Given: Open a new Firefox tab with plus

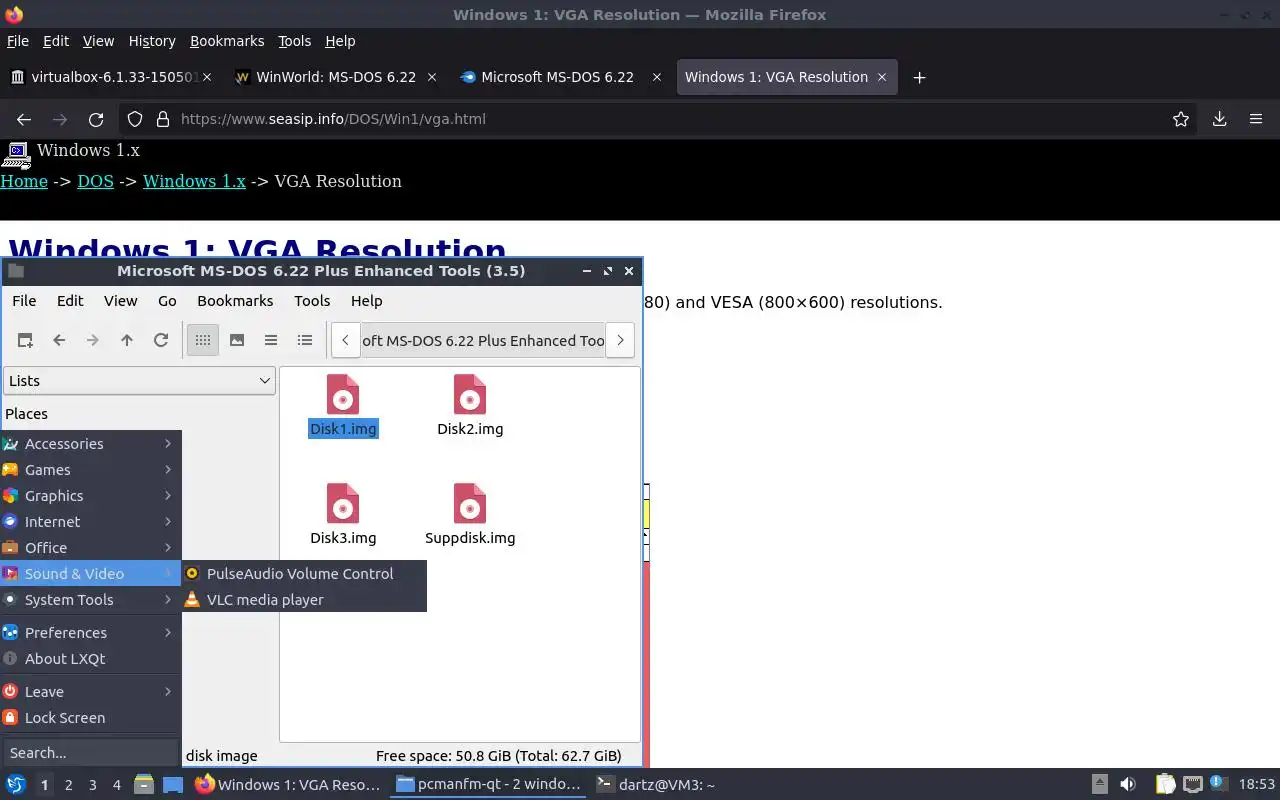Looking at the screenshot, I should 919,77.
